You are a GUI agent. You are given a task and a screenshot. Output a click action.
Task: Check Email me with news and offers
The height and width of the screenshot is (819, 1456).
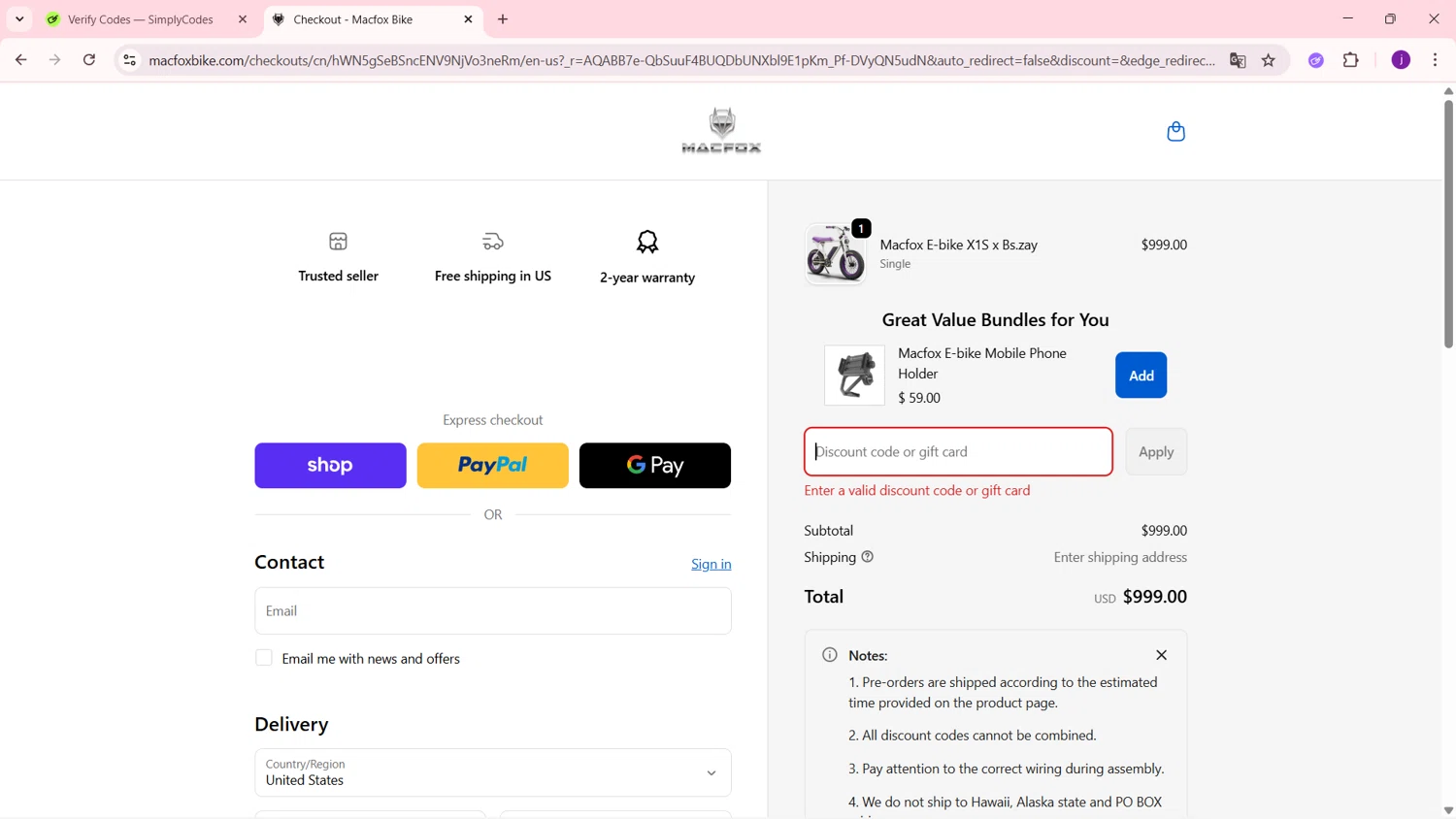264,658
